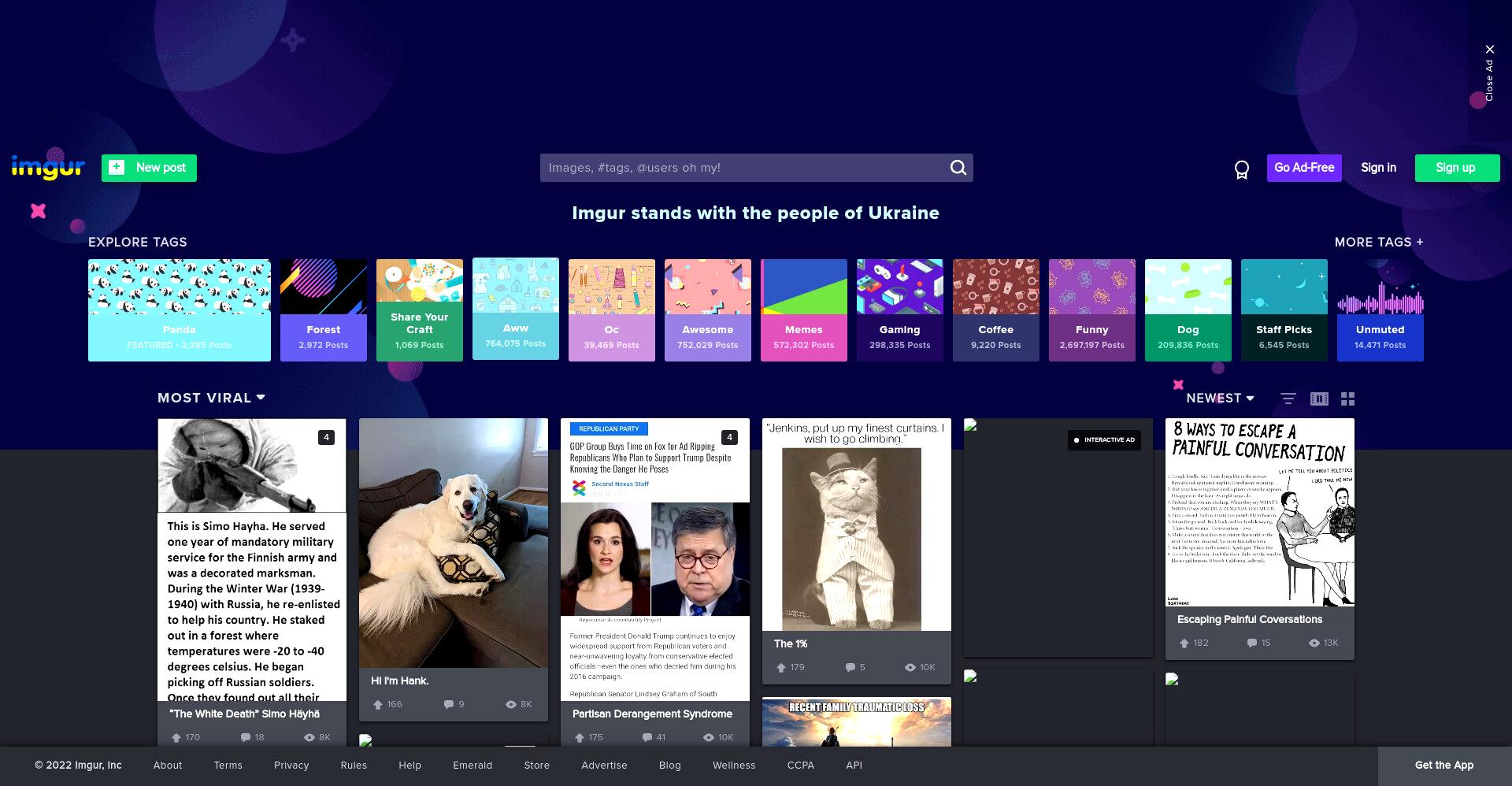1512x786 pixels.
Task: Open the API footer link
Action: (854, 766)
